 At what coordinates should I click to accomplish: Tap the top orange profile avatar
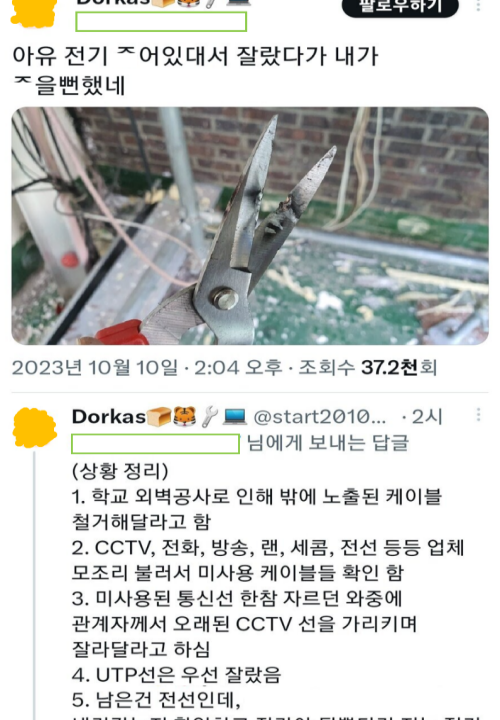34,11
